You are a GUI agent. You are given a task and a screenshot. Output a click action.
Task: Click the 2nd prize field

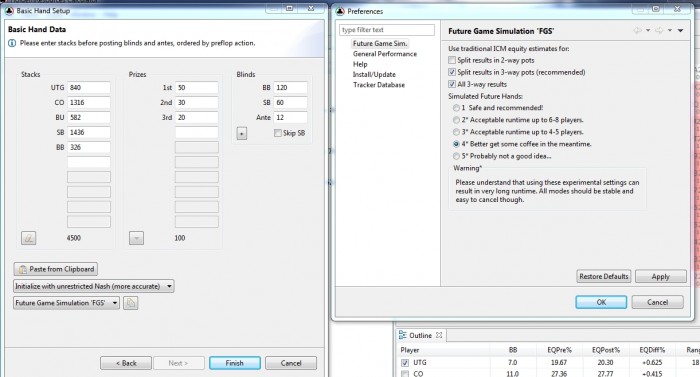pos(196,102)
